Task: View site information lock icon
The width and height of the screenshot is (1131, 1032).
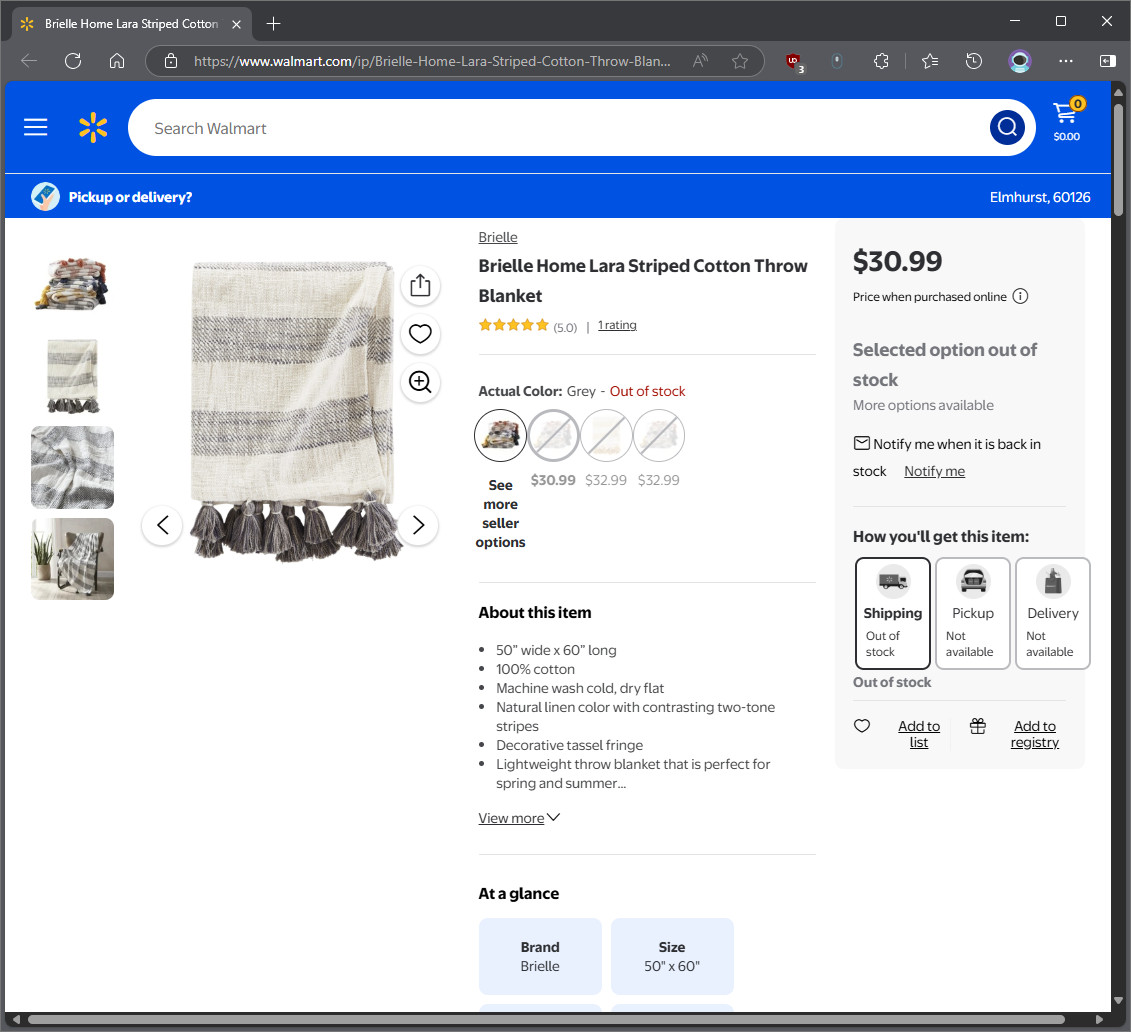Action: (171, 61)
